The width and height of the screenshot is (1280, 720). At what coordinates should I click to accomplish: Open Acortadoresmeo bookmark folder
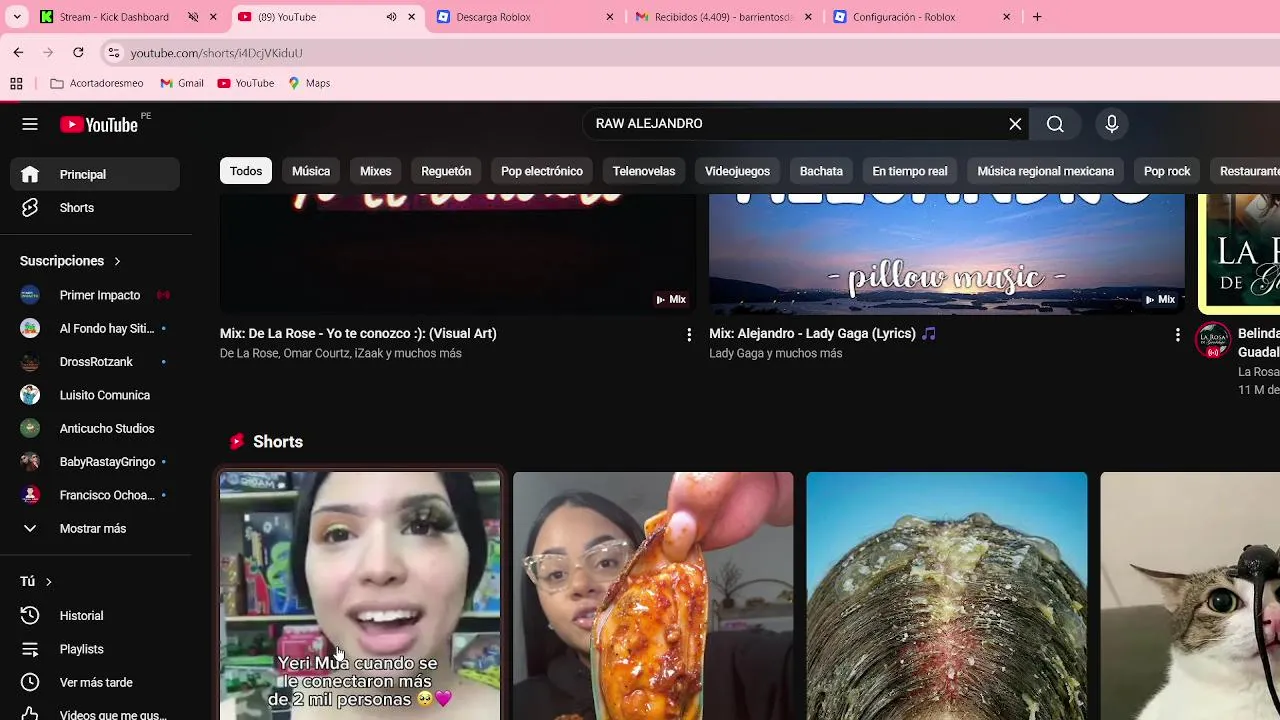(x=96, y=83)
